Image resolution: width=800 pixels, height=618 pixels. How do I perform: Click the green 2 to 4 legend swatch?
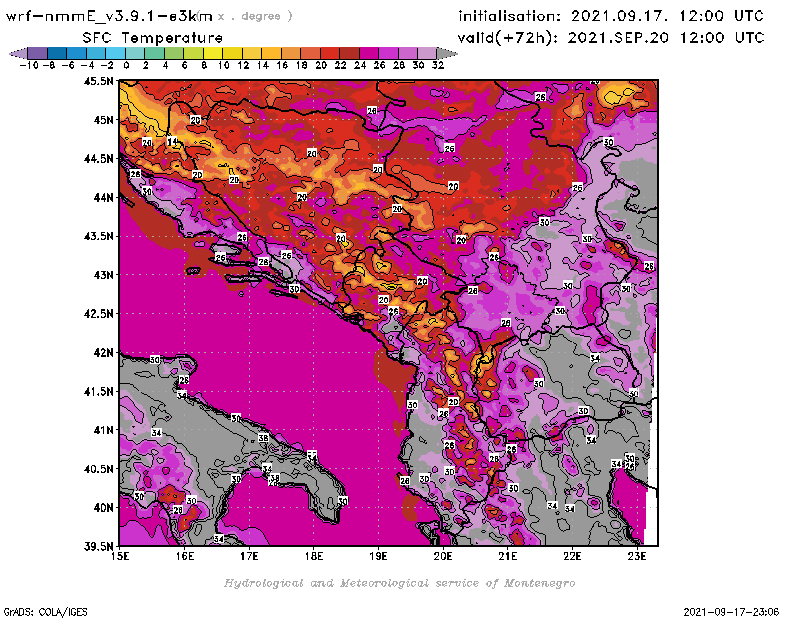tap(155, 54)
